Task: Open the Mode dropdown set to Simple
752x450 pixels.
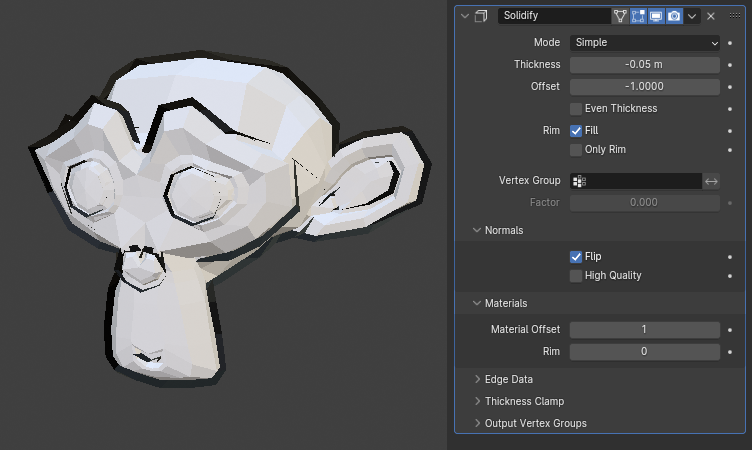Action: [x=645, y=42]
